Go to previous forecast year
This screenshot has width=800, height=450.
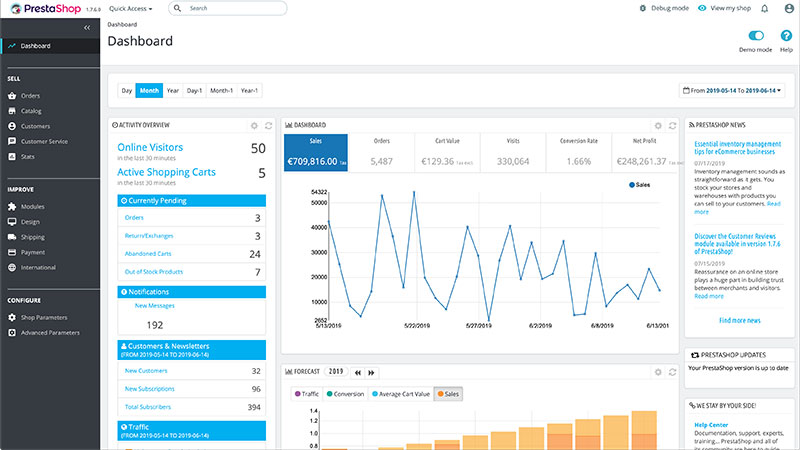(358, 373)
